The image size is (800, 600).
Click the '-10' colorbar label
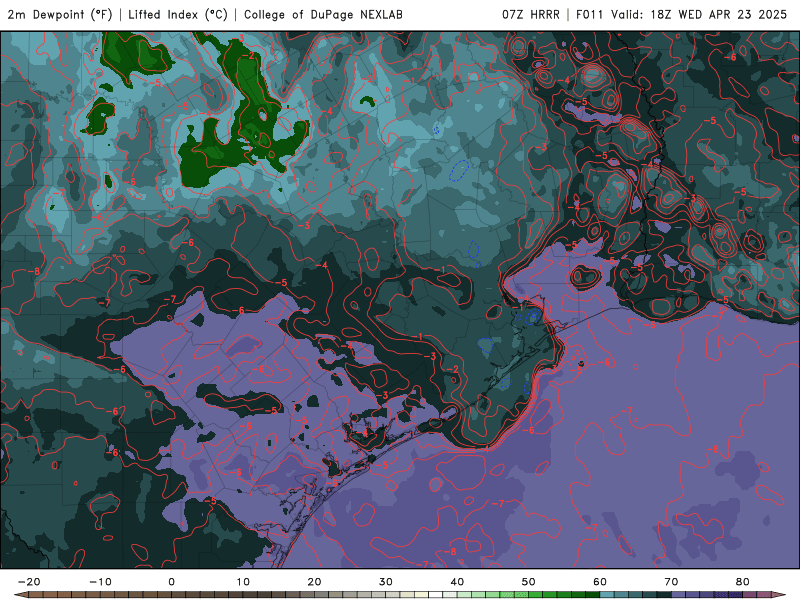(x=100, y=582)
